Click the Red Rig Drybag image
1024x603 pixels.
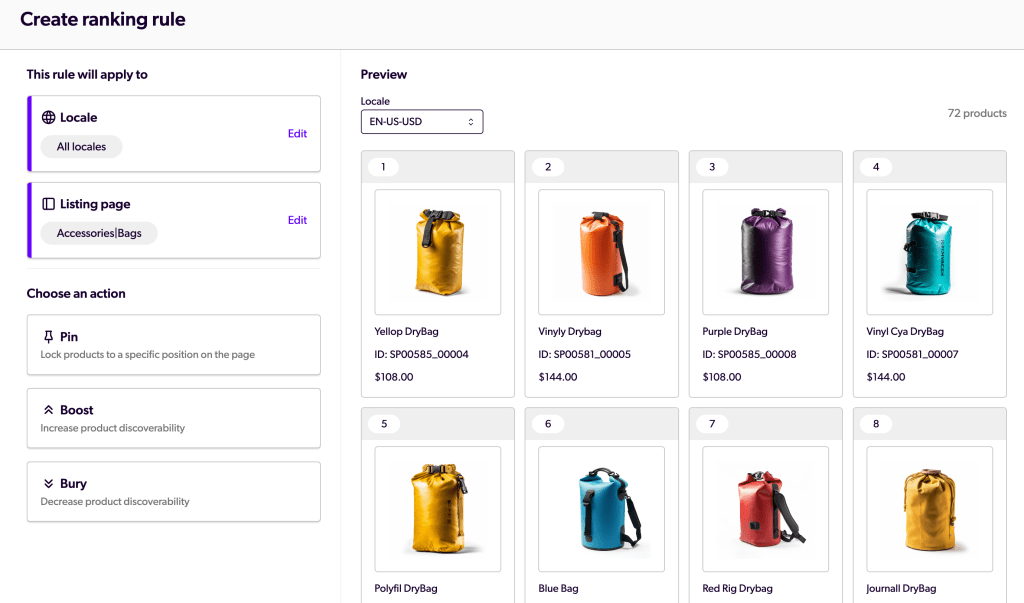765,508
